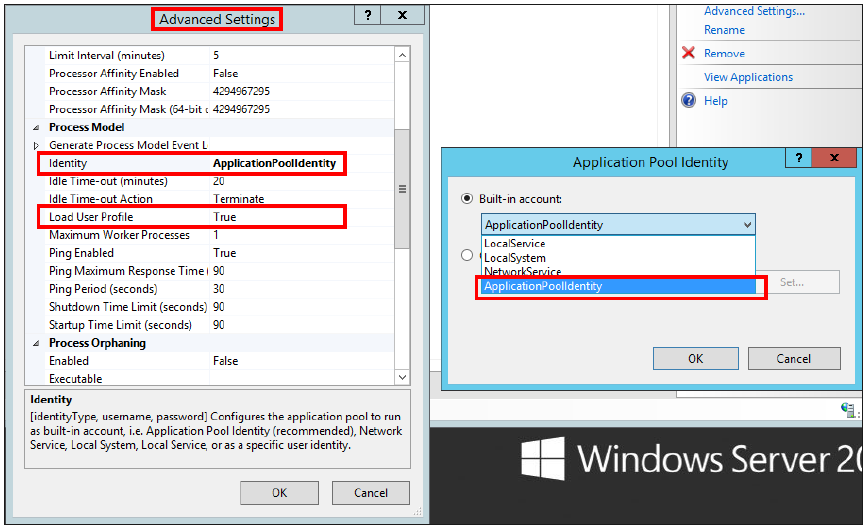The height and width of the screenshot is (528, 866).
Task: Click the Application Pool Identity help button
Action: tap(798, 159)
